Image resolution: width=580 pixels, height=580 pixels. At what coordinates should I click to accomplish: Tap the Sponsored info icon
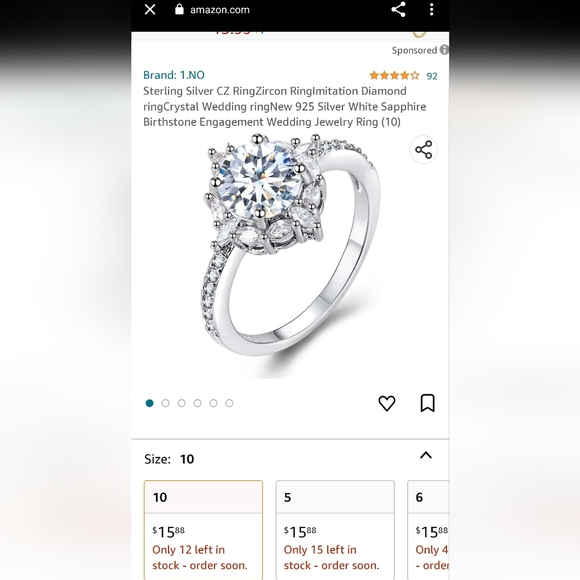tap(444, 50)
